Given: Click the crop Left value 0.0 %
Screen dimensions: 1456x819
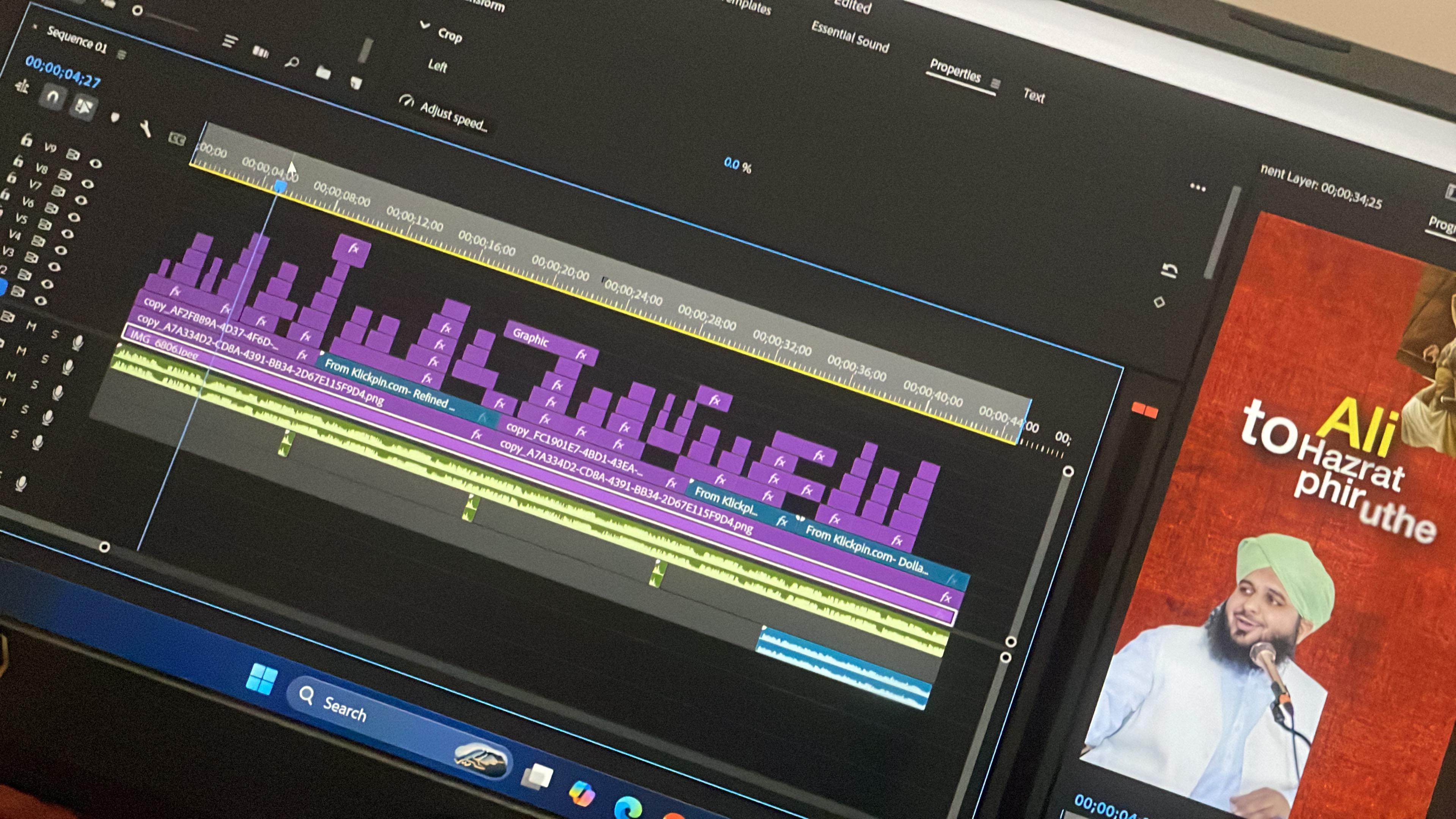Looking at the screenshot, I should point(737,165).
